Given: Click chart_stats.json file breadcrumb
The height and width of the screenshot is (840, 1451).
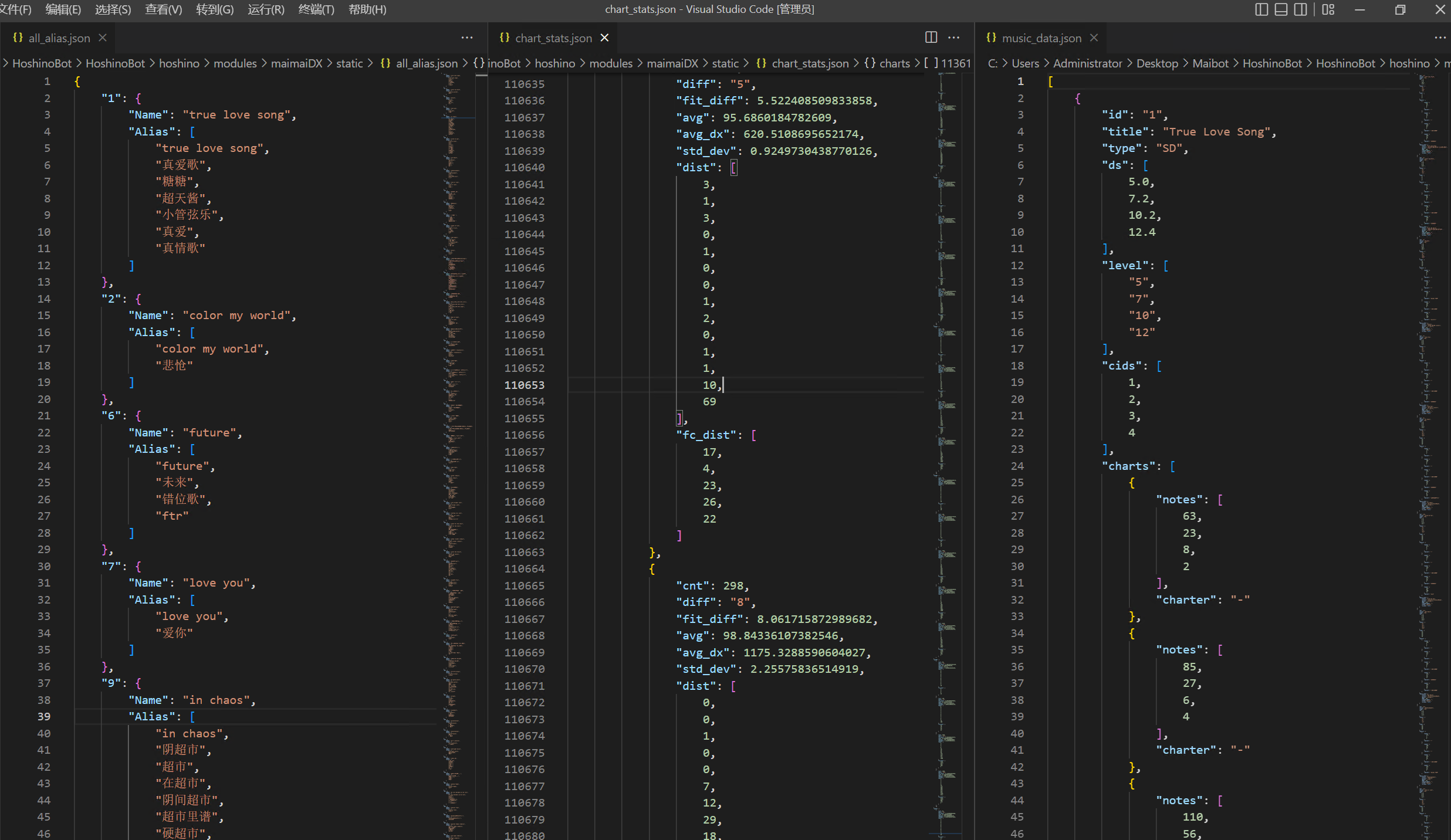Looking at the screenshot, I should pyautogui.click(x=810, y=63).
